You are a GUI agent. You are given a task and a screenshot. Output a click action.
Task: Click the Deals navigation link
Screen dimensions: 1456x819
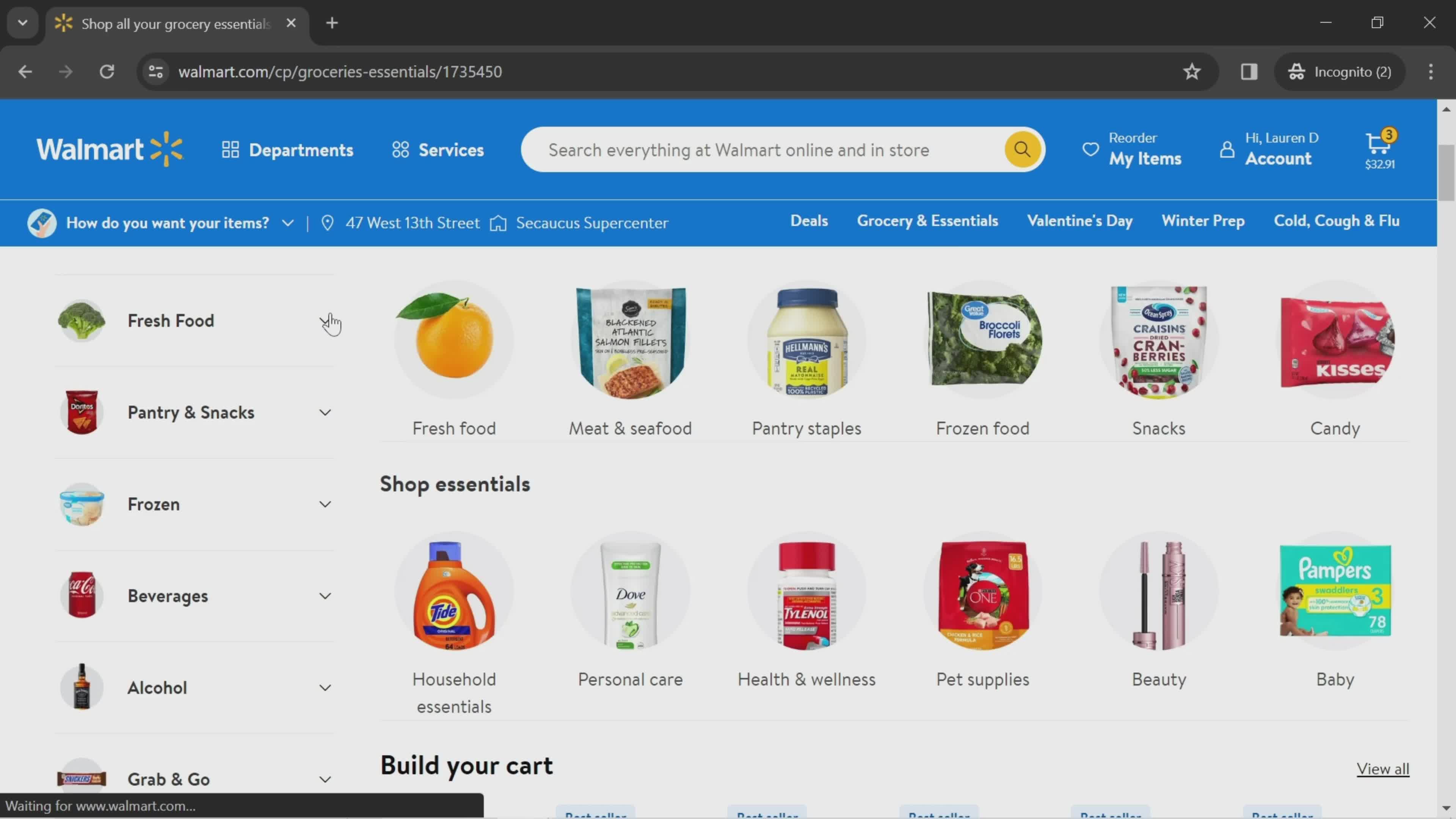point(808,222)
